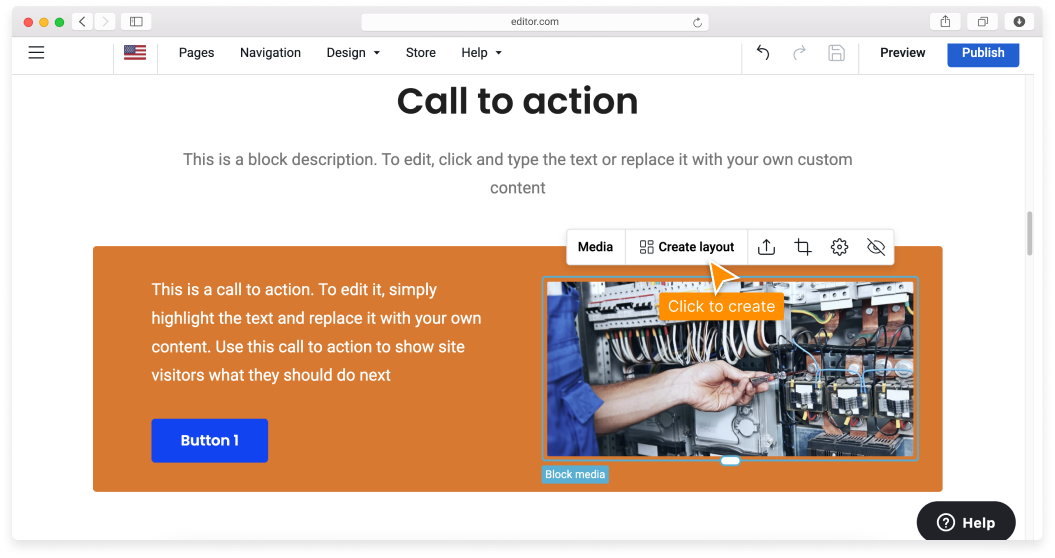This screenshot has width=1055, height=558.
Task: Click the image bottom resize handle
Action: (x=730, y=460)
